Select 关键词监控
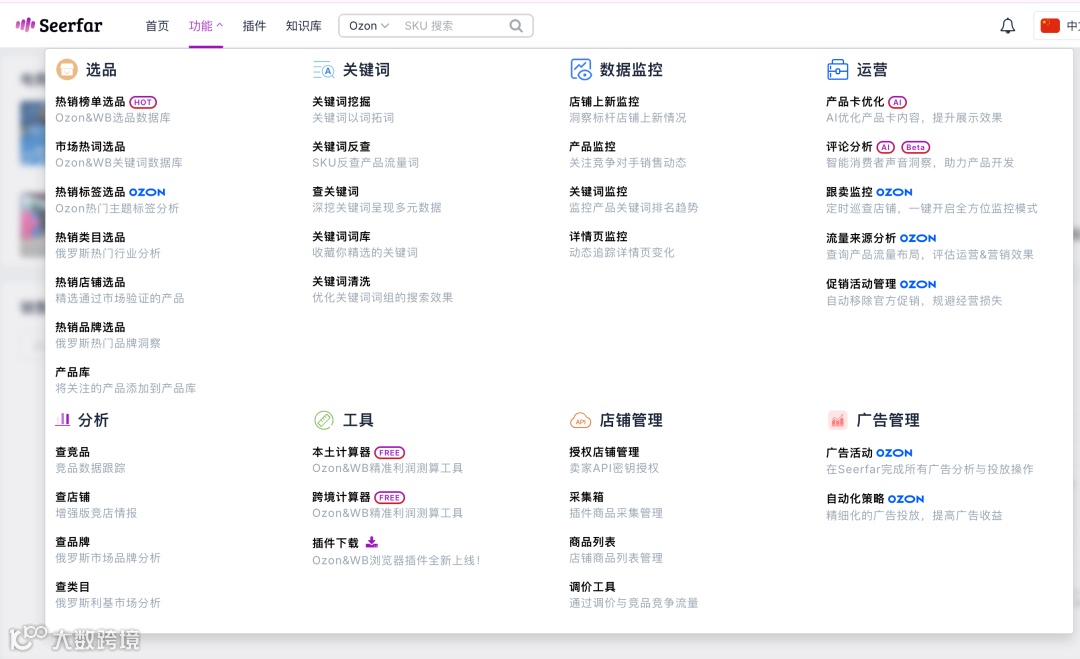Viewport: 1080px width, 659px height. coord(598,191)
